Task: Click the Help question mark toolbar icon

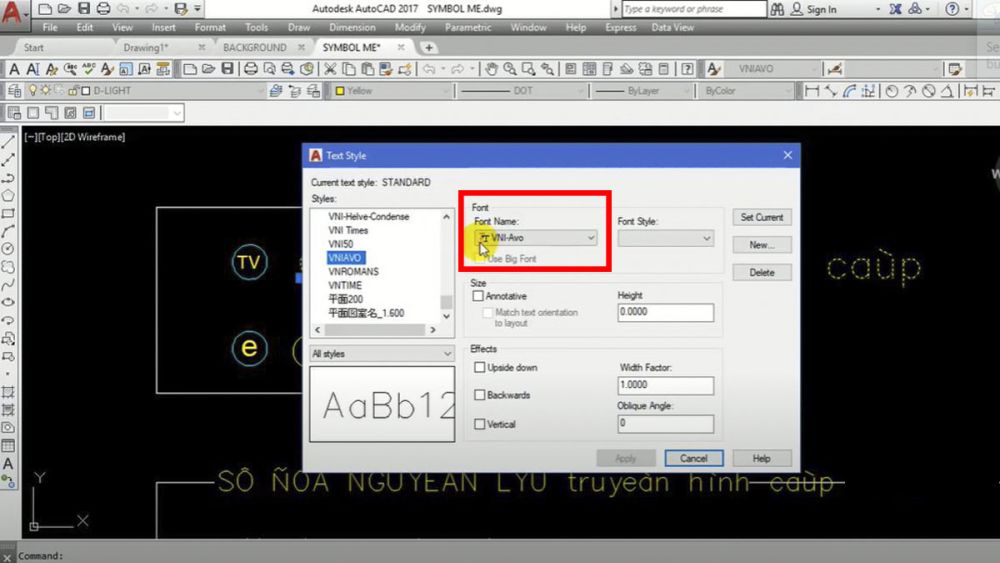Action: 687,69
